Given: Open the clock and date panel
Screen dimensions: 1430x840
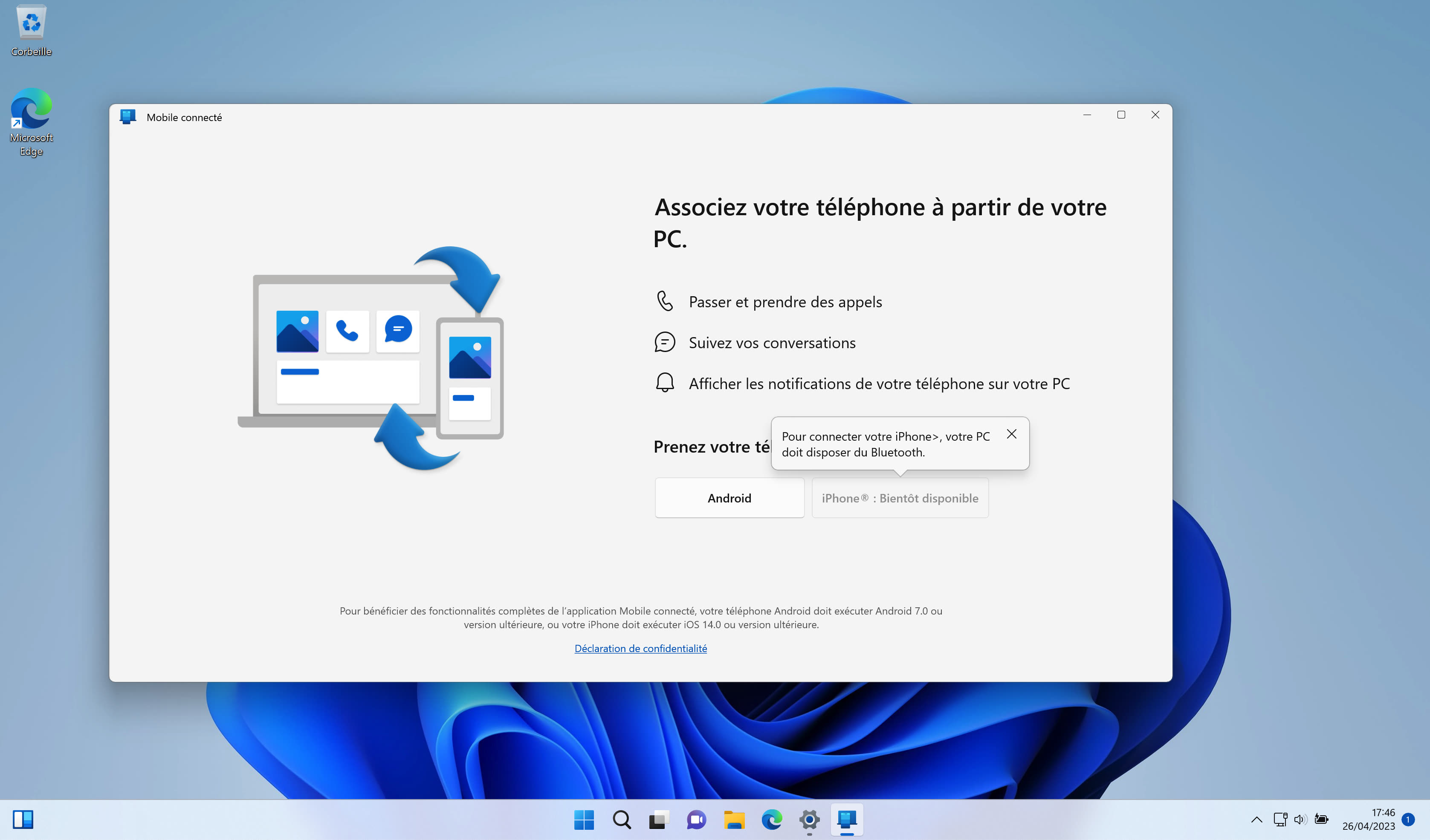Looking at the screenshot, I should click(x=1368, y=820).
